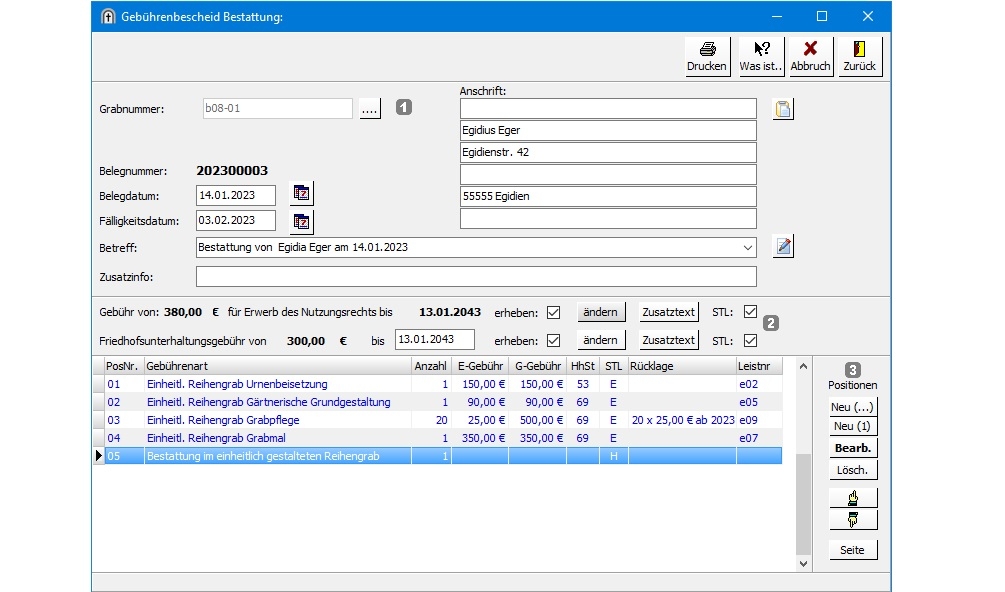Toggle 'erheben' checkbox for Friedhofsunterhaltungsgebühr
The width and height of the screenshot is (1005, 592).
point(553,340)
